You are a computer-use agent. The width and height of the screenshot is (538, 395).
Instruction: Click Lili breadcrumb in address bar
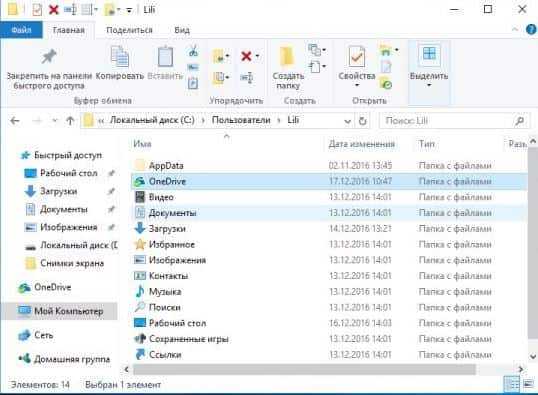coord(293,120)
